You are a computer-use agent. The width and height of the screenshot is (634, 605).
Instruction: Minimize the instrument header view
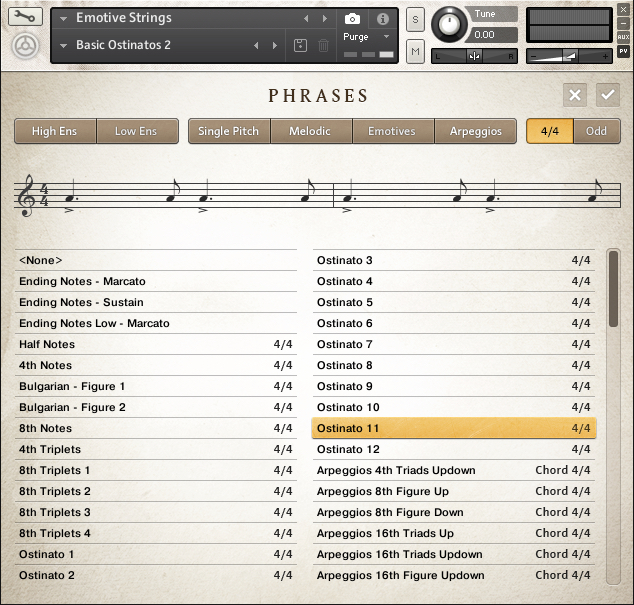pyautogui.click(x=623, y=23)
